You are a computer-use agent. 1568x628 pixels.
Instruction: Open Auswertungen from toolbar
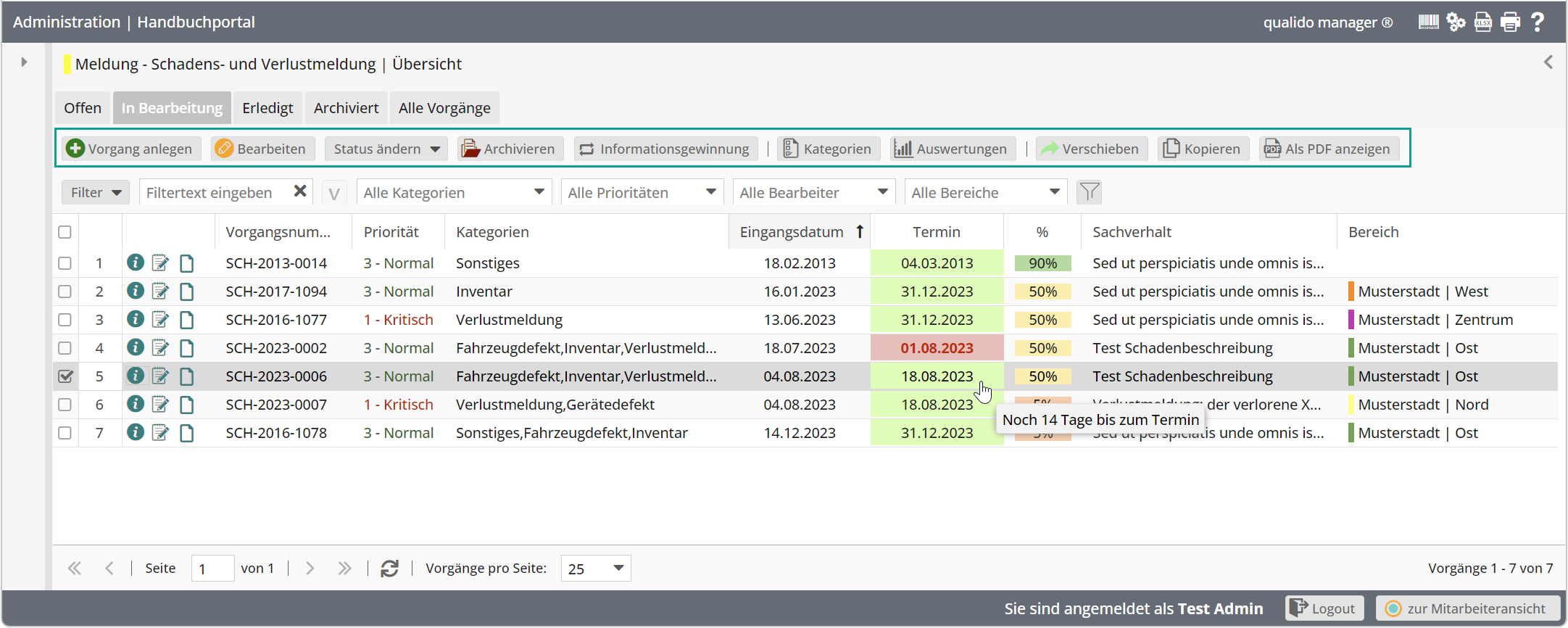(953, 149)
